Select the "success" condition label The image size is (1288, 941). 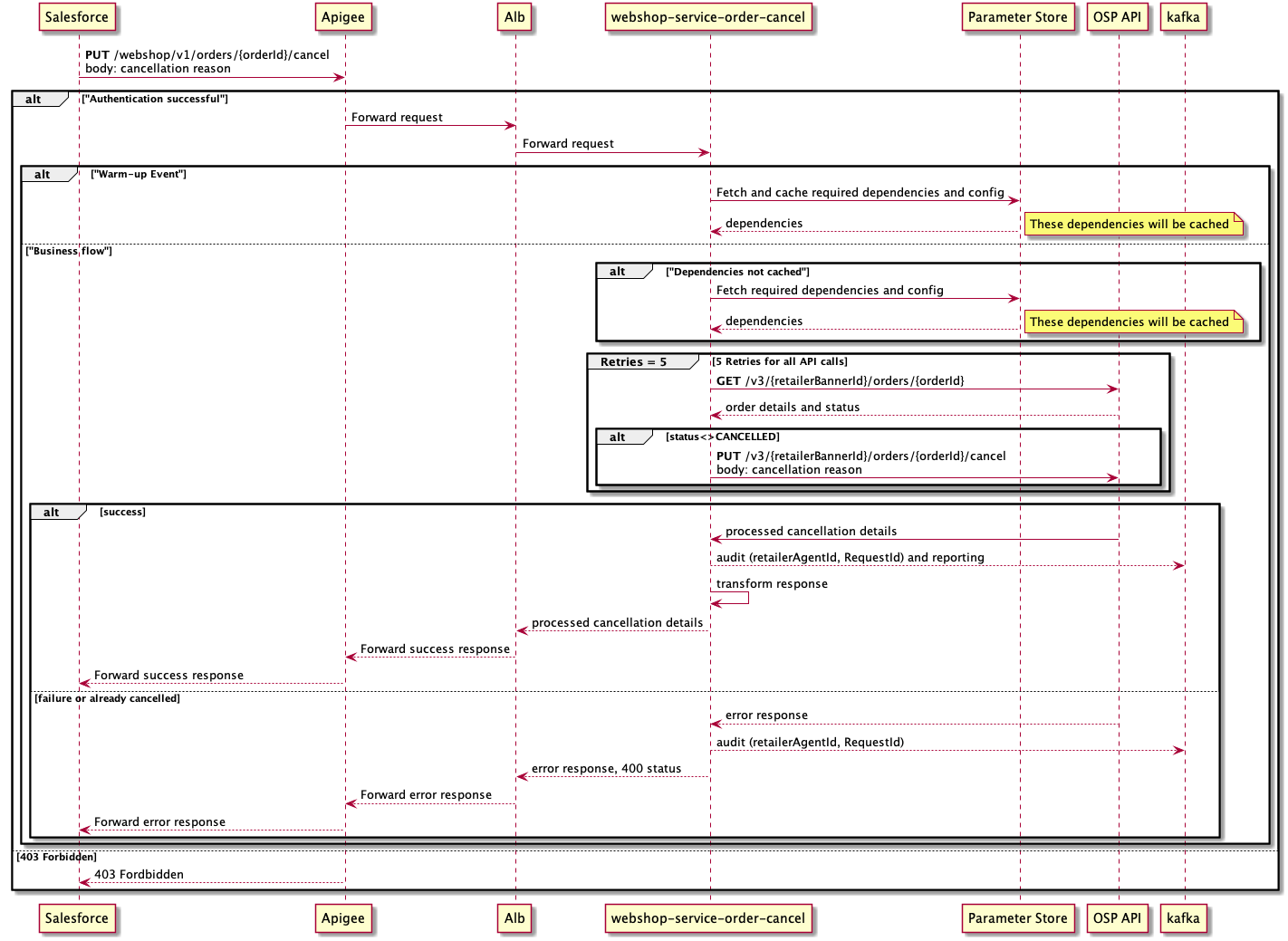tap(122, 512)
